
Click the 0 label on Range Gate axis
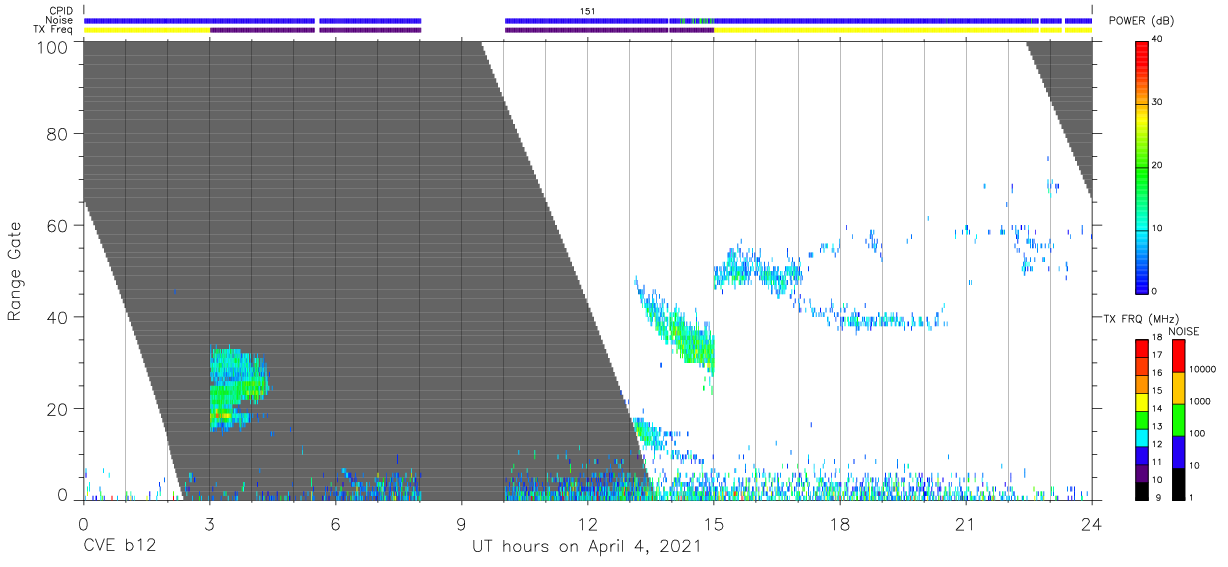pyautogui.click(x=64, y=496)
